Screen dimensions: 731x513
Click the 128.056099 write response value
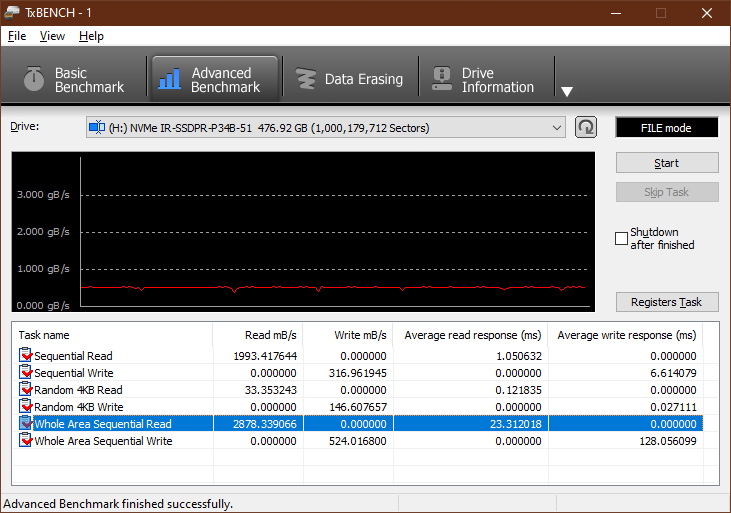pyautogui.click(x=668, y=441)
